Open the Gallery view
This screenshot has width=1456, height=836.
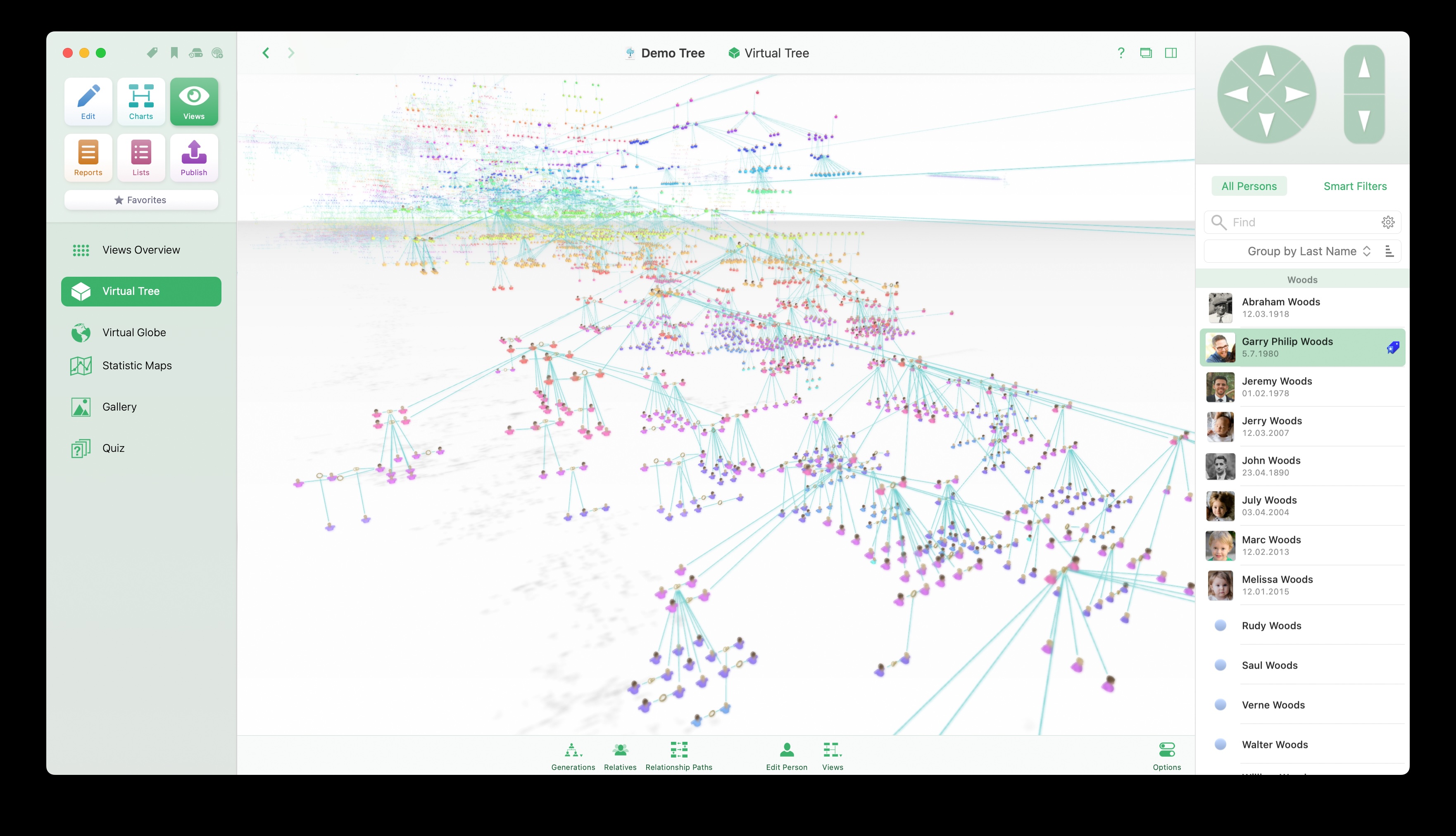[119, 406]
